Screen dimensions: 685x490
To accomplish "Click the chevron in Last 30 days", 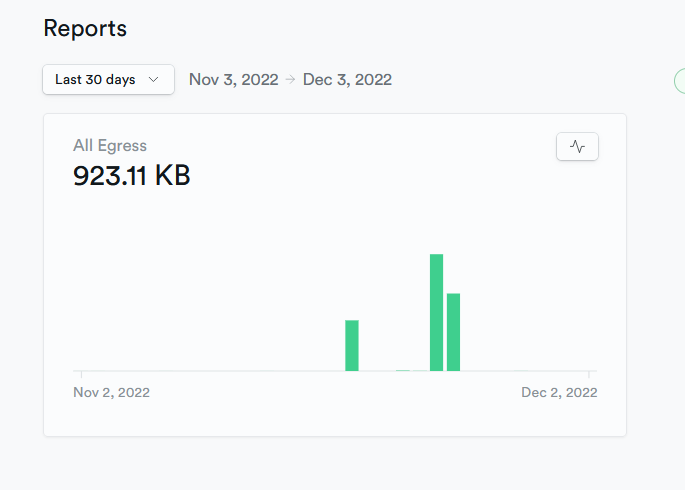I will pyautogui.click(x=153, y=80).
